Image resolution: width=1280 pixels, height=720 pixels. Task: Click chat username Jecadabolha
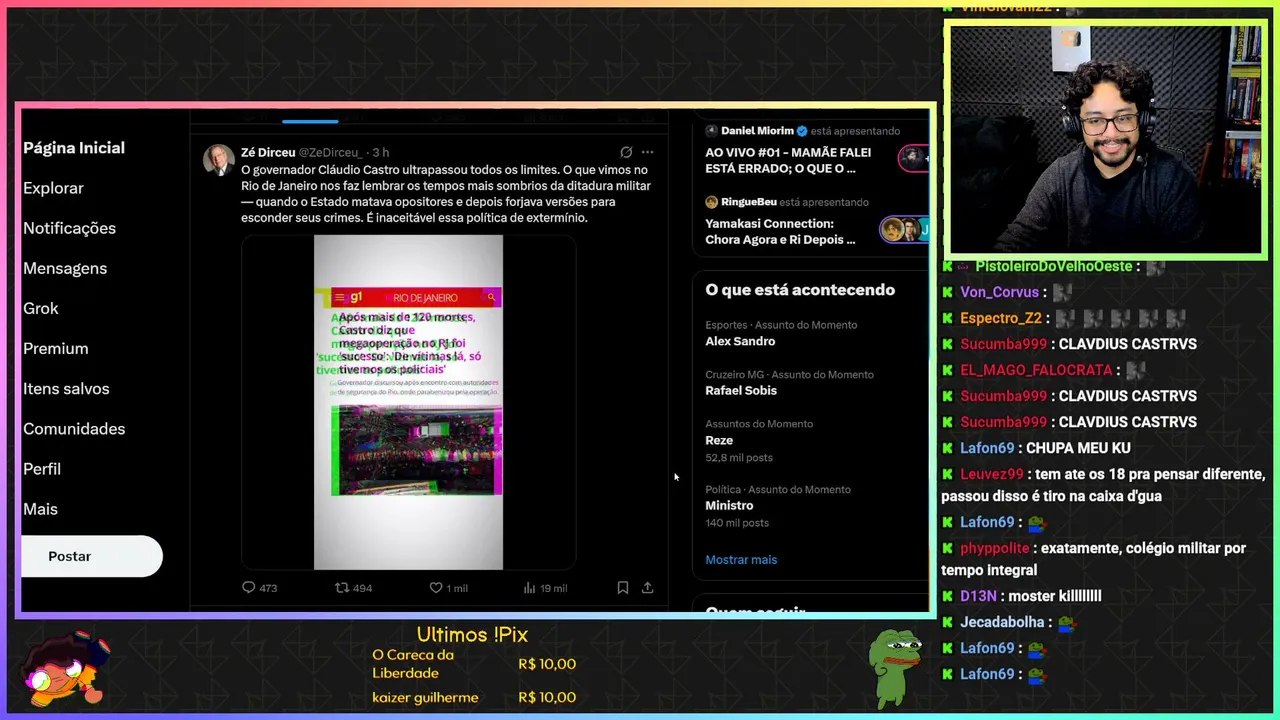point(1002,622)
